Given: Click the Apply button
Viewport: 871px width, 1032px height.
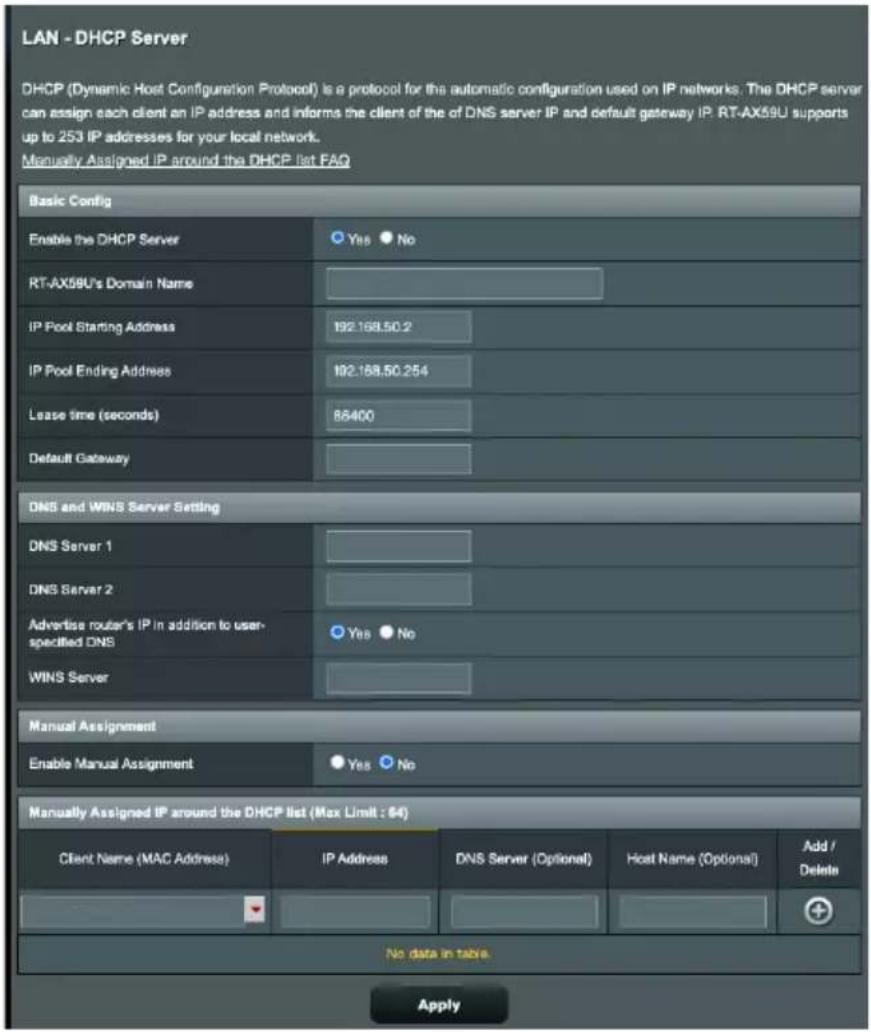Looking at the screenshot, I should point(438,1005).
